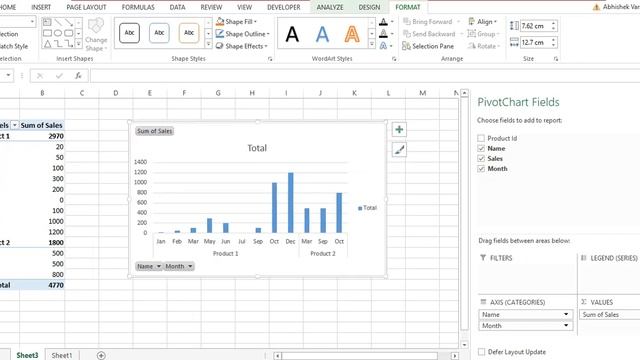Open Shape Effects menu

click(242, 46)
